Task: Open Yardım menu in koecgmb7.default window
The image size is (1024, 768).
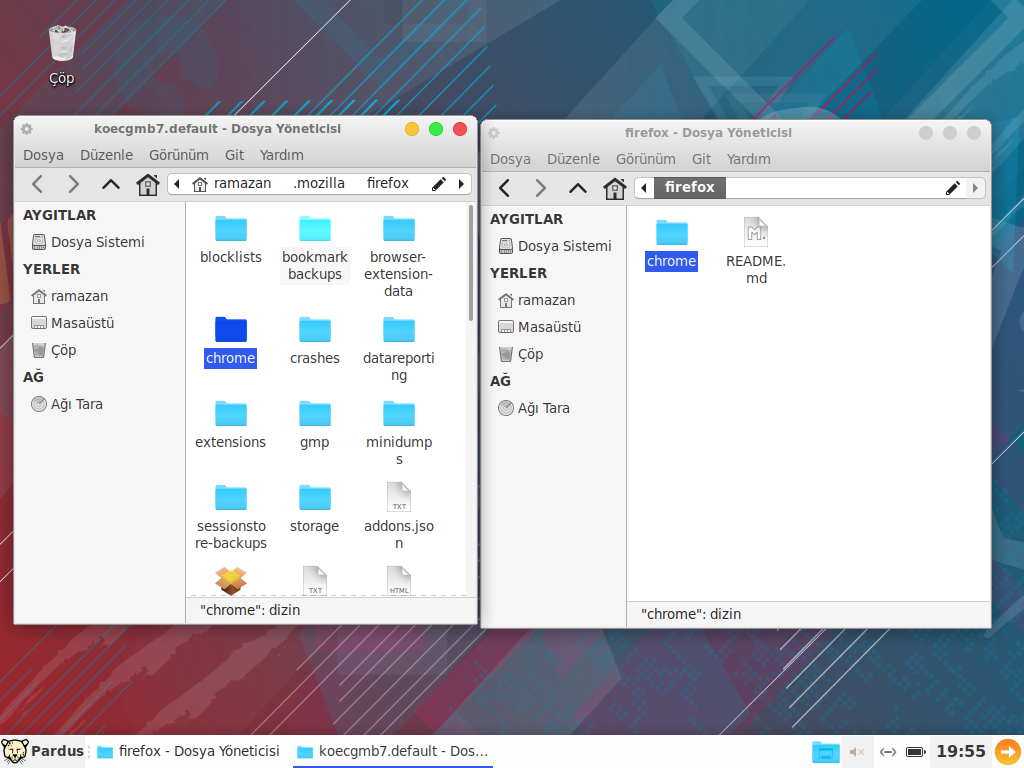Action: (281, 155)
